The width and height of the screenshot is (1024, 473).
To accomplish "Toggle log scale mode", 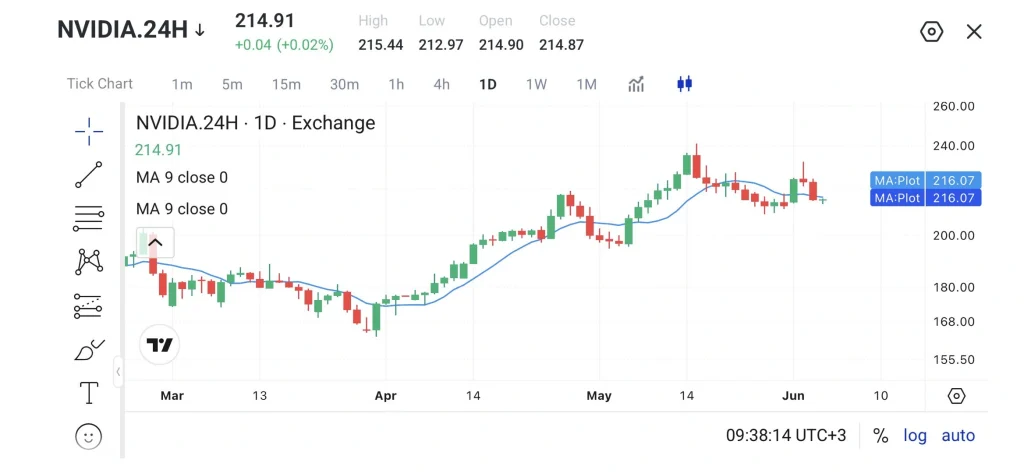I will [915, 436].
